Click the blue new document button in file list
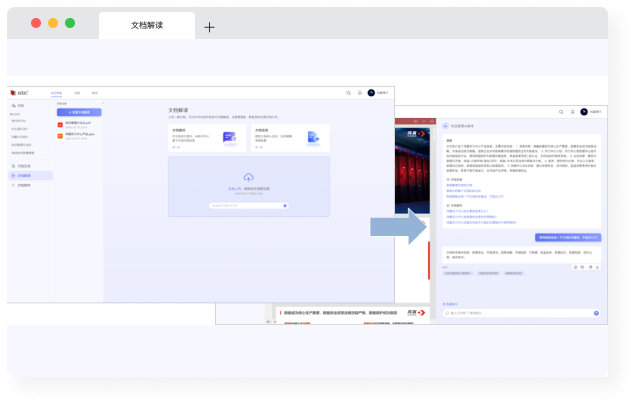The height and width of the screenshot is (404, 635). coord(78,112)
